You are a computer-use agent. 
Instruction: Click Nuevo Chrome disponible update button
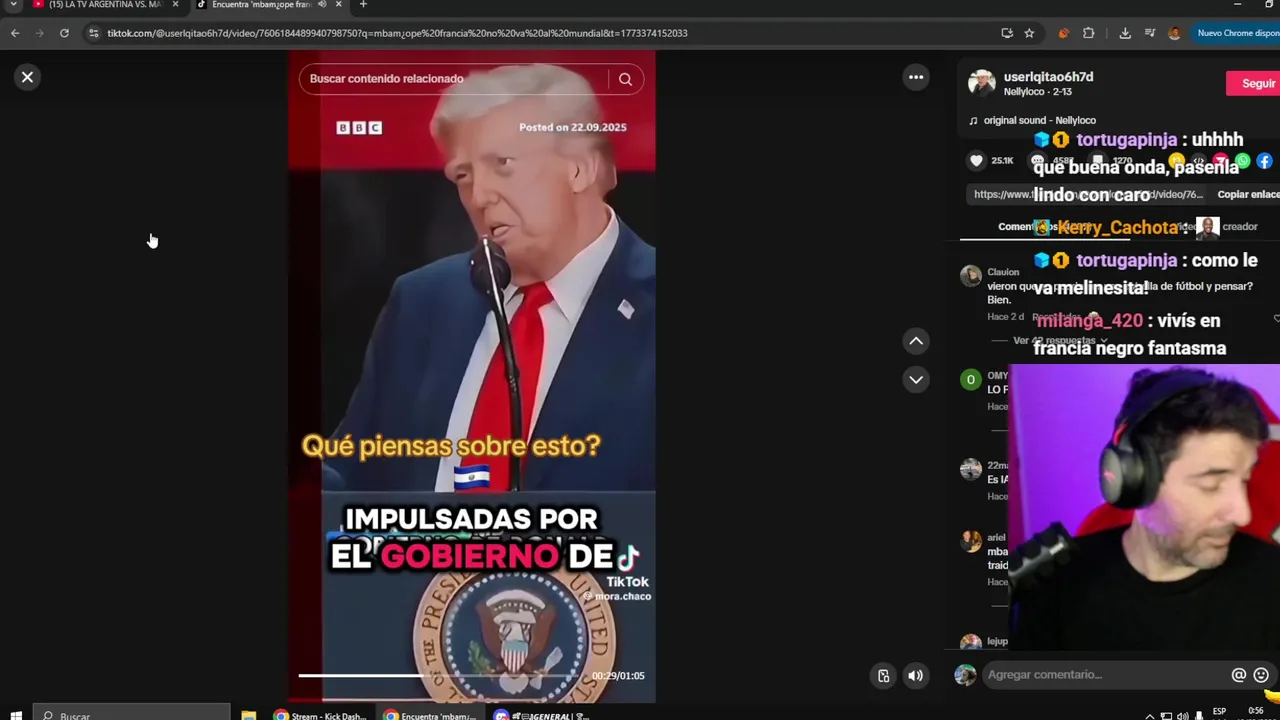point(1237,33)
